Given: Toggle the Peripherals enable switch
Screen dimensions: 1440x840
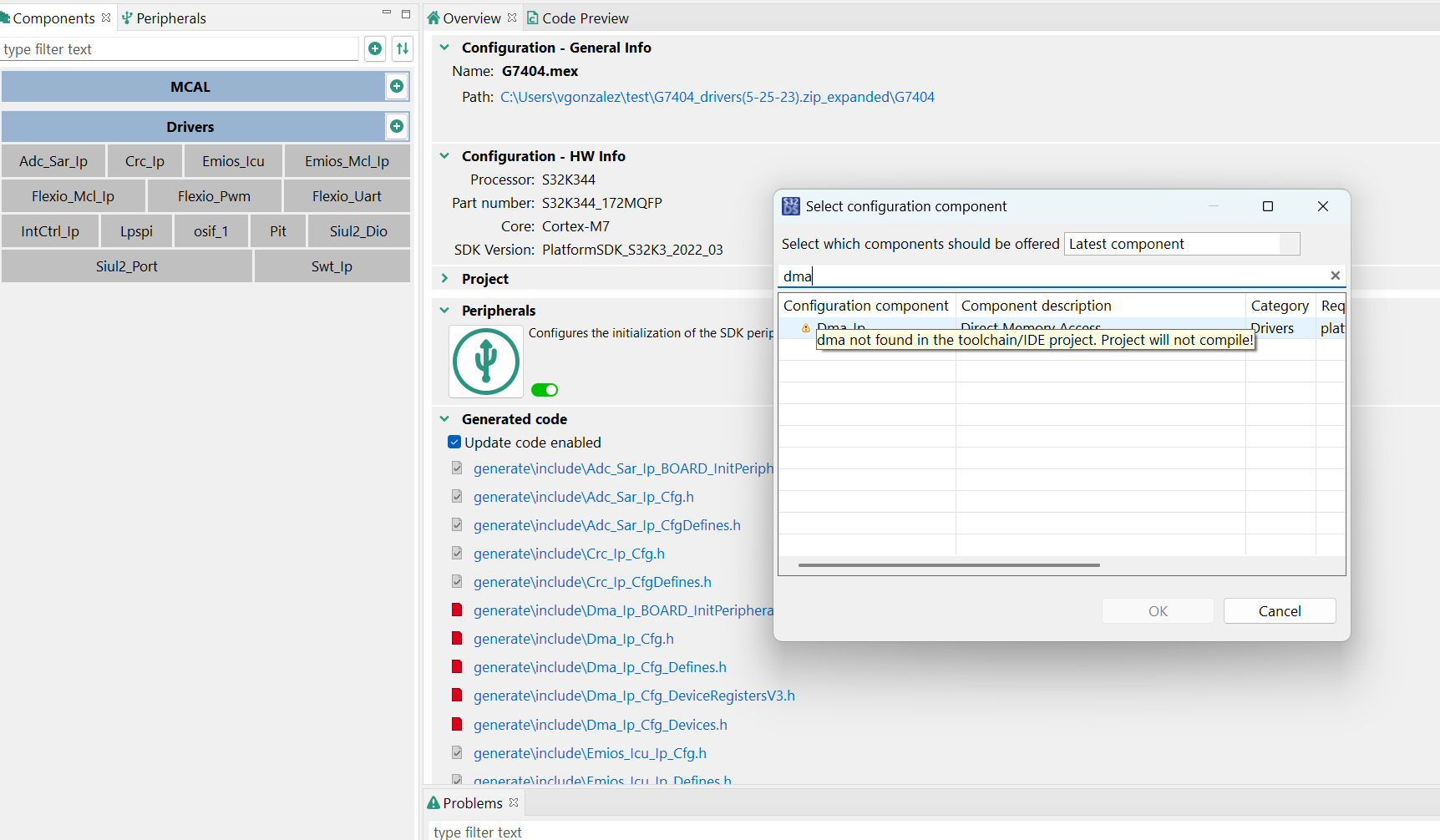Looking at the screenshot, I should (x=545, y=390).
